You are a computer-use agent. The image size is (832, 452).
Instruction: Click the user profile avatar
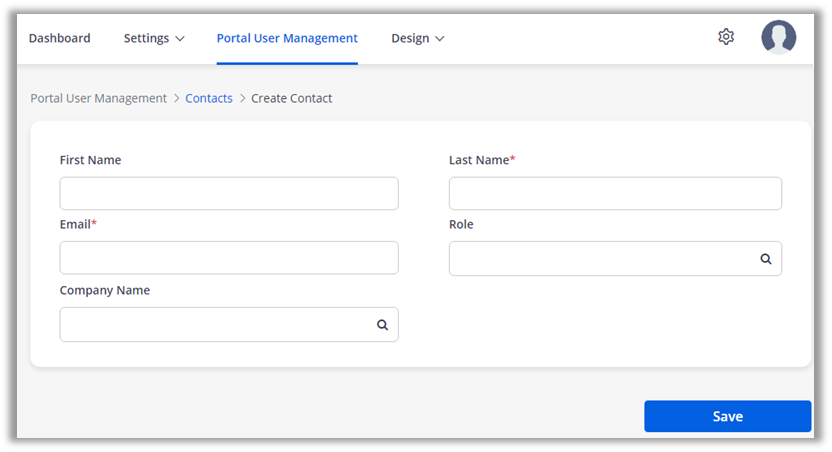tap(778, 37)
